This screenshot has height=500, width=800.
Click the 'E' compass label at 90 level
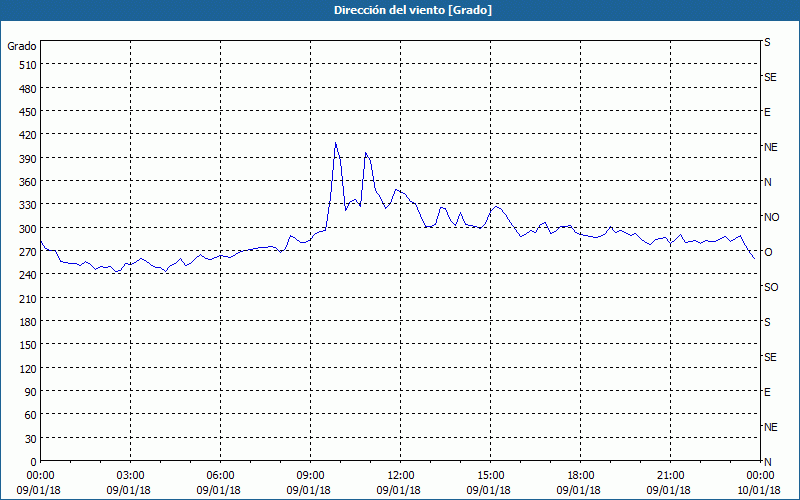(x=767, y=392)
